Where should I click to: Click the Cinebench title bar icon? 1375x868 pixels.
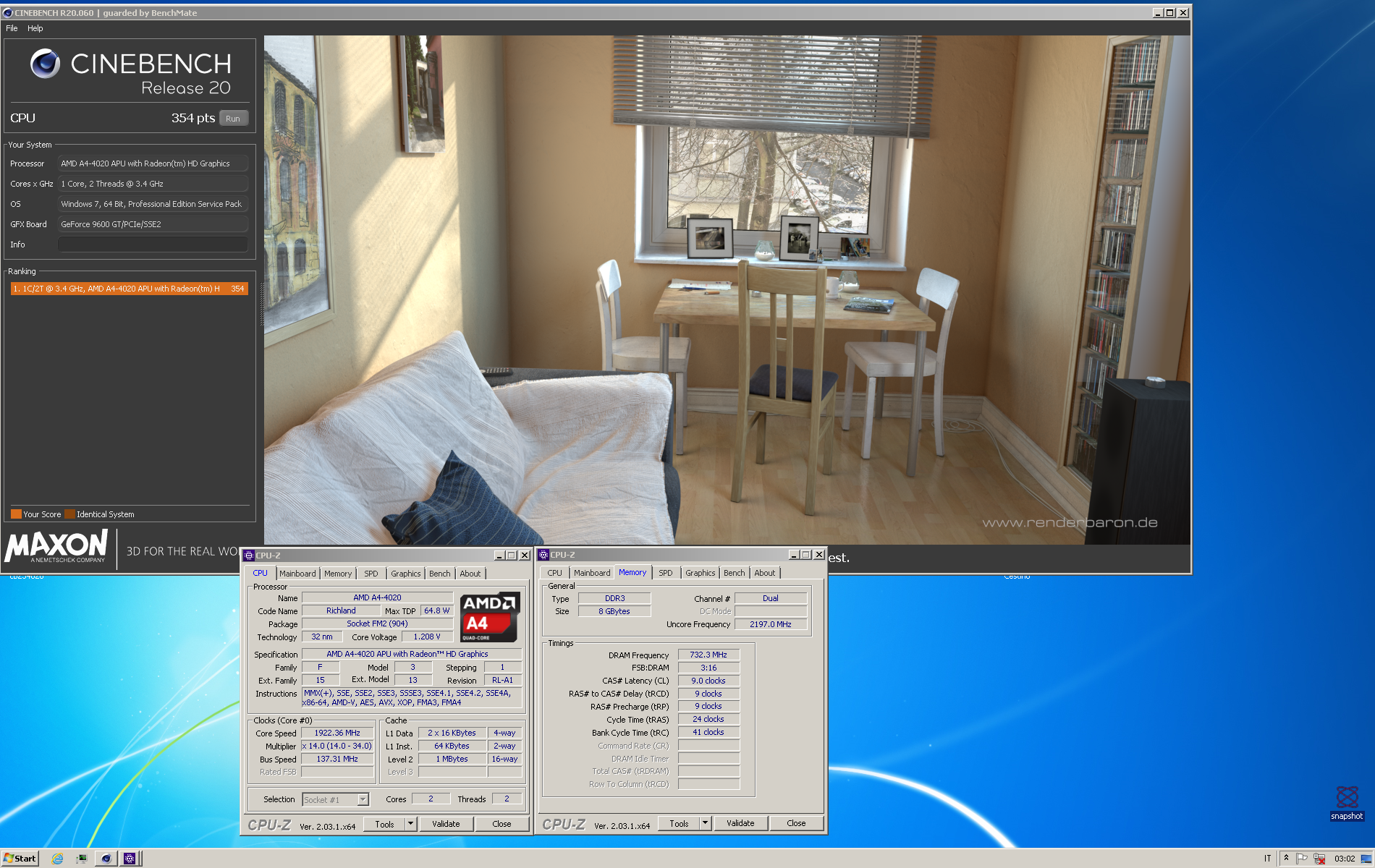pos(8,13)
